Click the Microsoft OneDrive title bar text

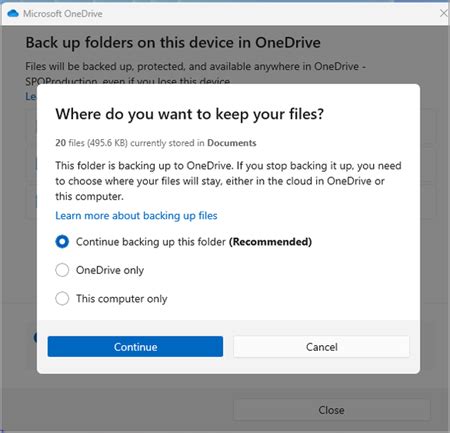(63, 14)
